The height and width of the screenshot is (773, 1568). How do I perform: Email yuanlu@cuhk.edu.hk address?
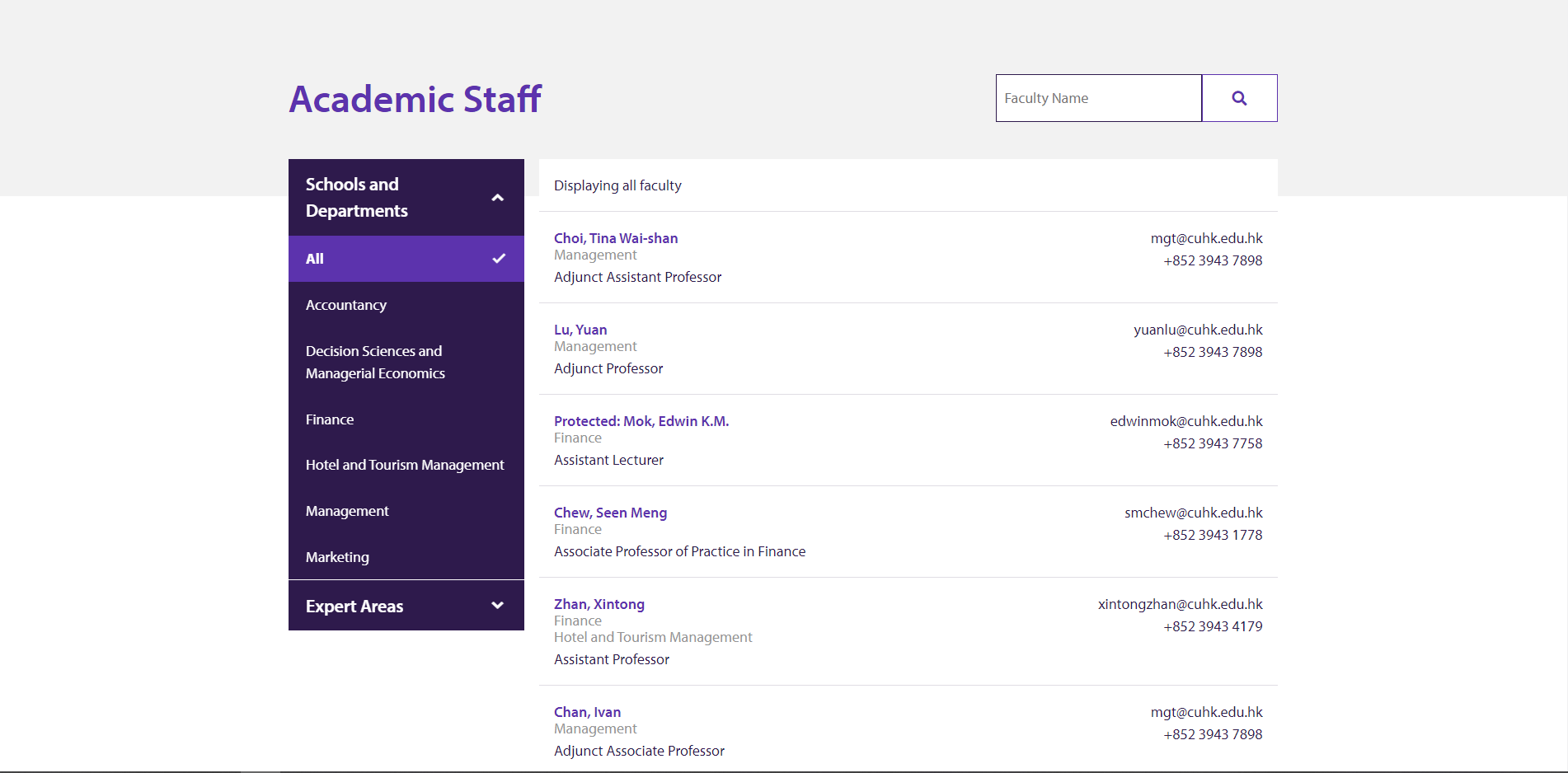(1198, 330)
